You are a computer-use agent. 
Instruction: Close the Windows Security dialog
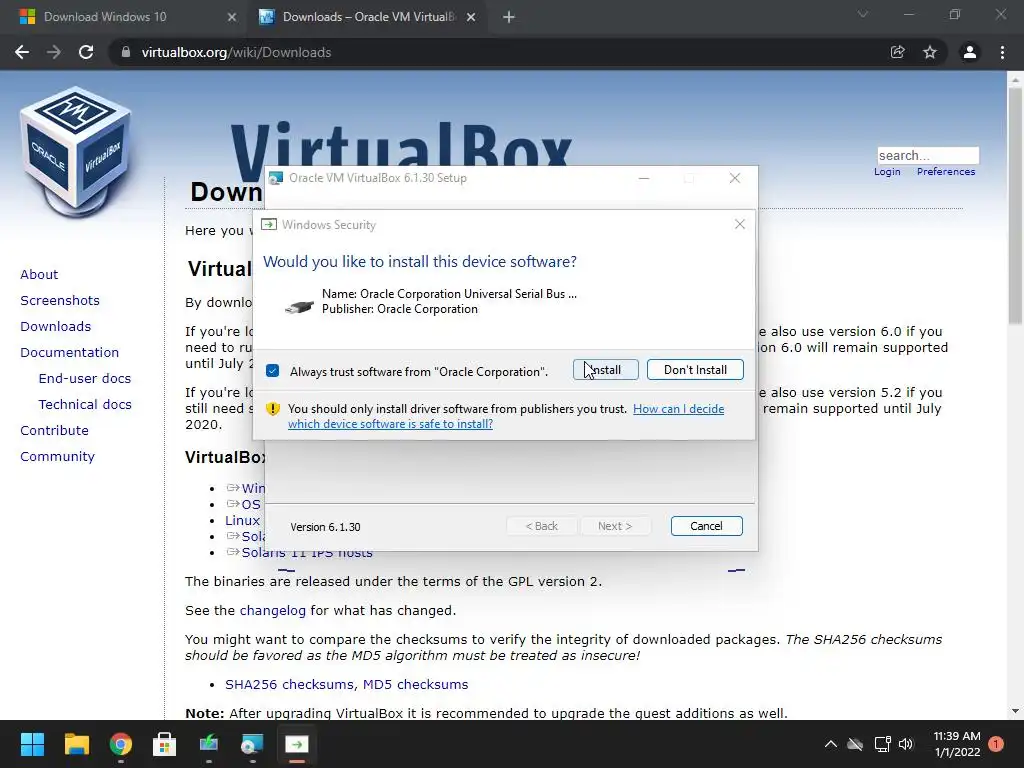(x=739, y=225)
